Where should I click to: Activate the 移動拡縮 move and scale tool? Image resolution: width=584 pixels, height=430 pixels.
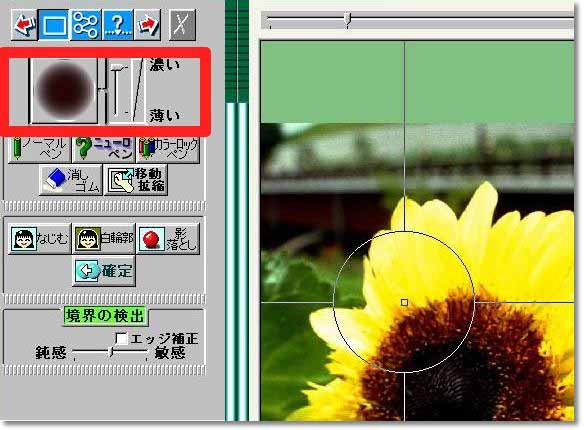coord(136,180)
